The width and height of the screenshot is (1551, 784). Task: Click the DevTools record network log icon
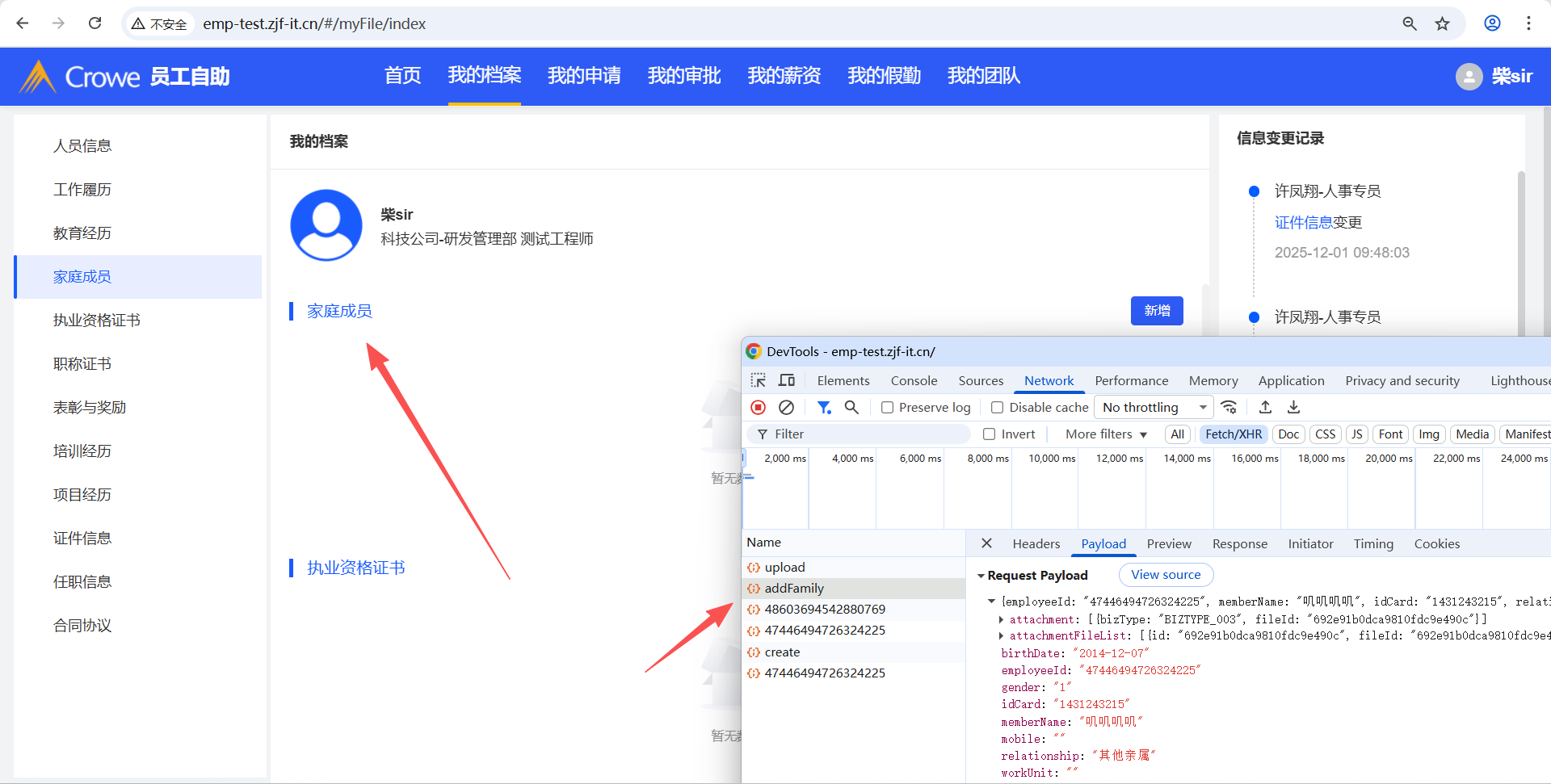(x=758, y=408)
